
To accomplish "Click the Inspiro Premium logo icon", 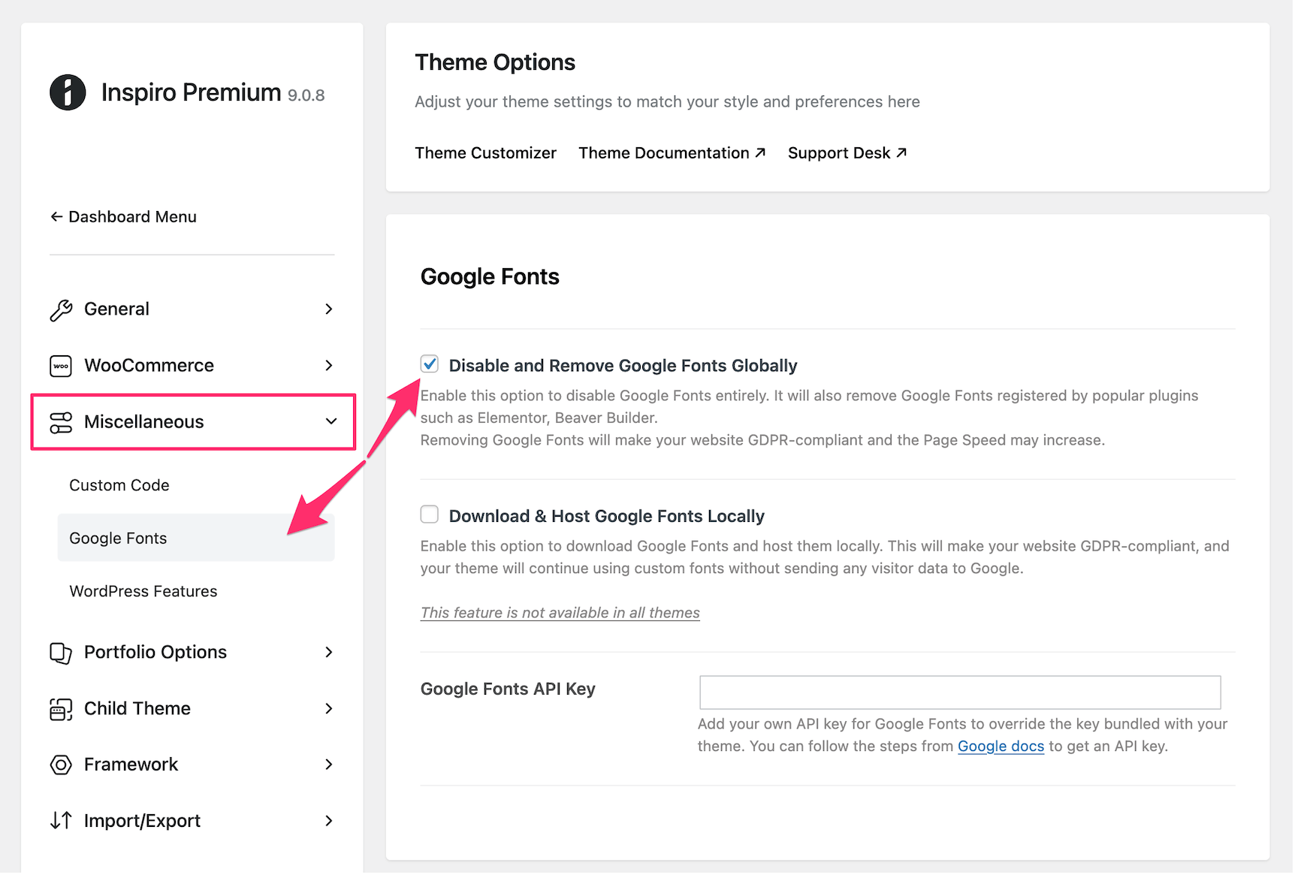I will tap(68, 93).
